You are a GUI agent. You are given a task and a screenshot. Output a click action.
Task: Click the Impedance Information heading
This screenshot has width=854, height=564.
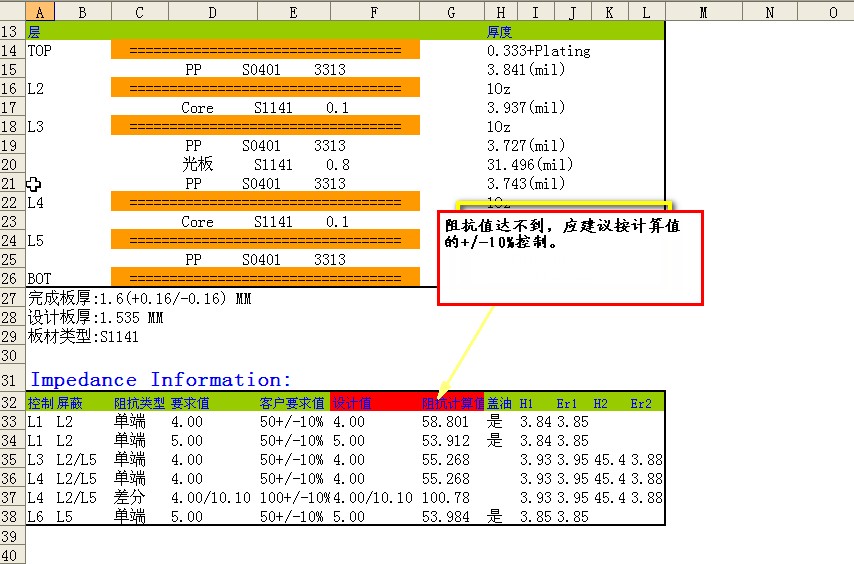(x=161, y=379)
